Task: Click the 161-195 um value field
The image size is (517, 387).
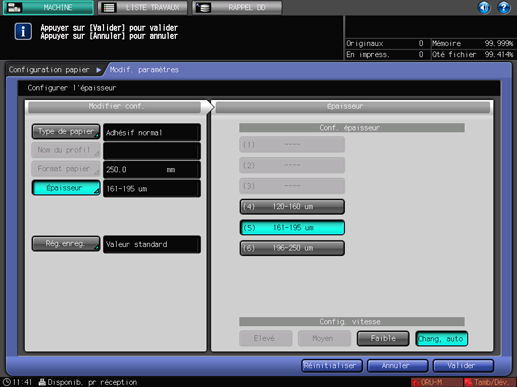Action: (x=152, y=189)
